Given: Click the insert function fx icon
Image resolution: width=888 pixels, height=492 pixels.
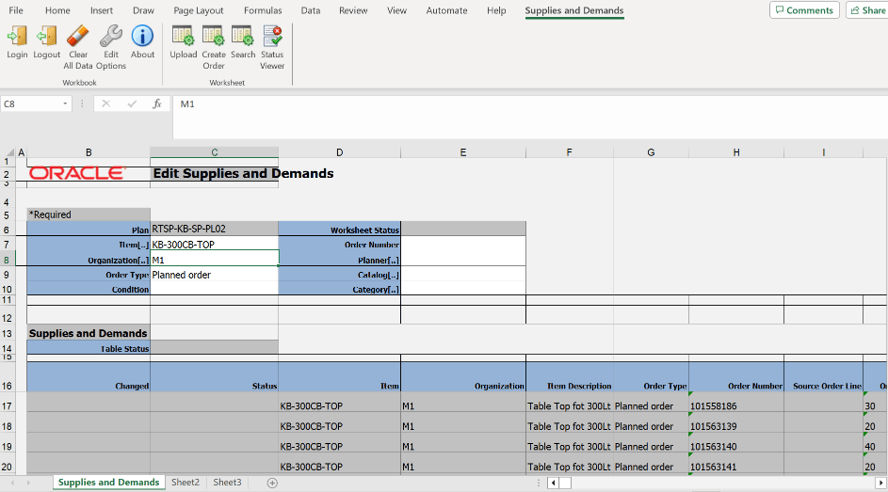Looking at the screenshot, I should [x=157, y=104].
